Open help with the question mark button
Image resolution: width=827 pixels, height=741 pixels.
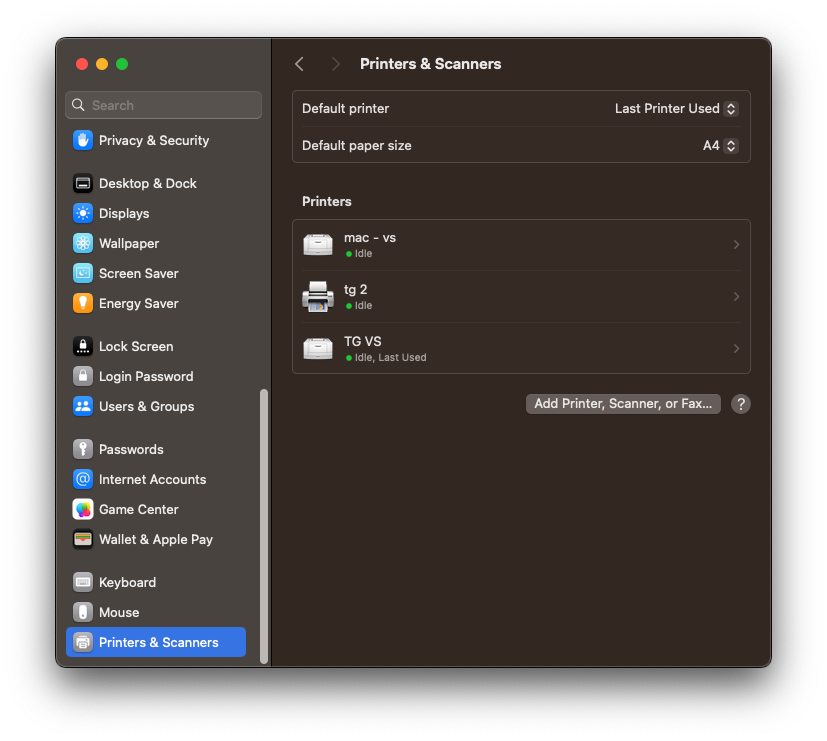pyautogui.click(x=741, y=404)
